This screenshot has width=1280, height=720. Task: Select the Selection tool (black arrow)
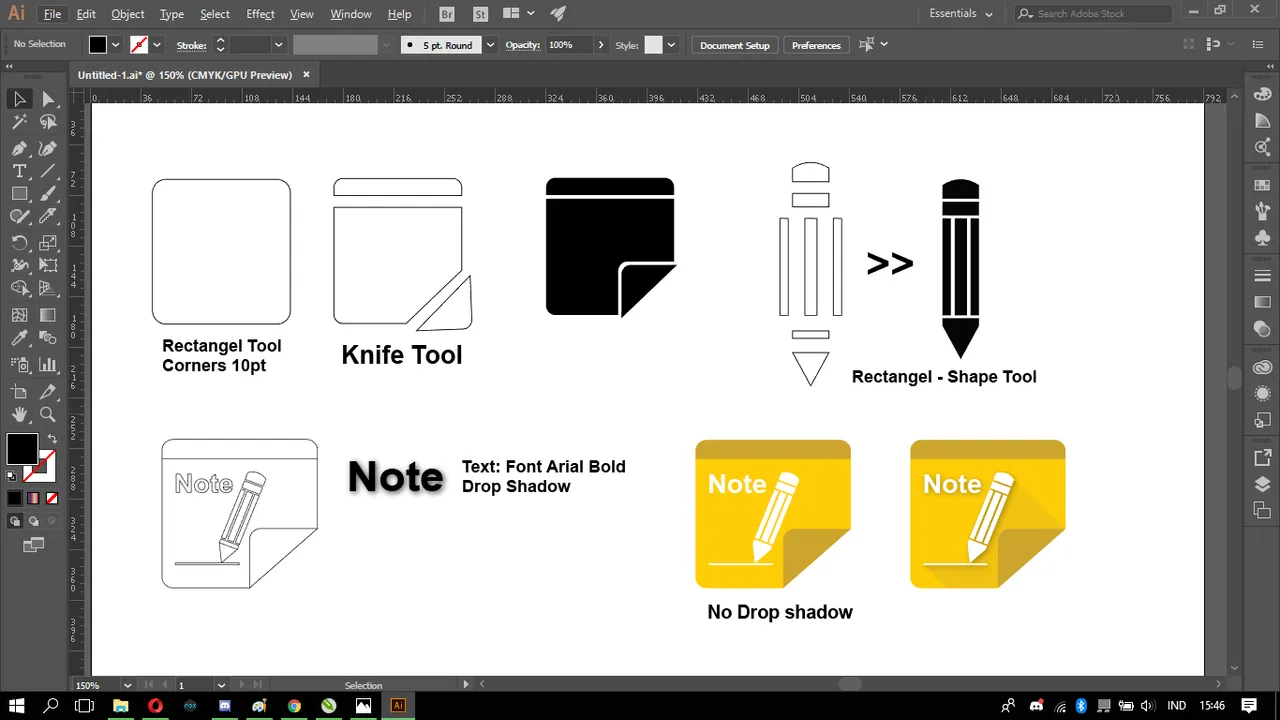[19, 99]
